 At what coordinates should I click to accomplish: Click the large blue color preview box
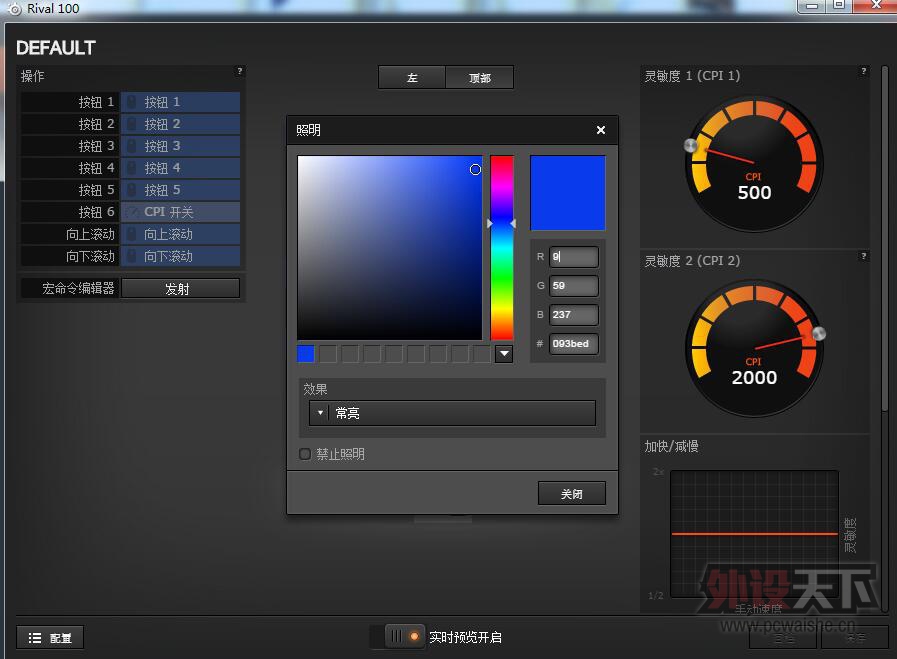567,193
